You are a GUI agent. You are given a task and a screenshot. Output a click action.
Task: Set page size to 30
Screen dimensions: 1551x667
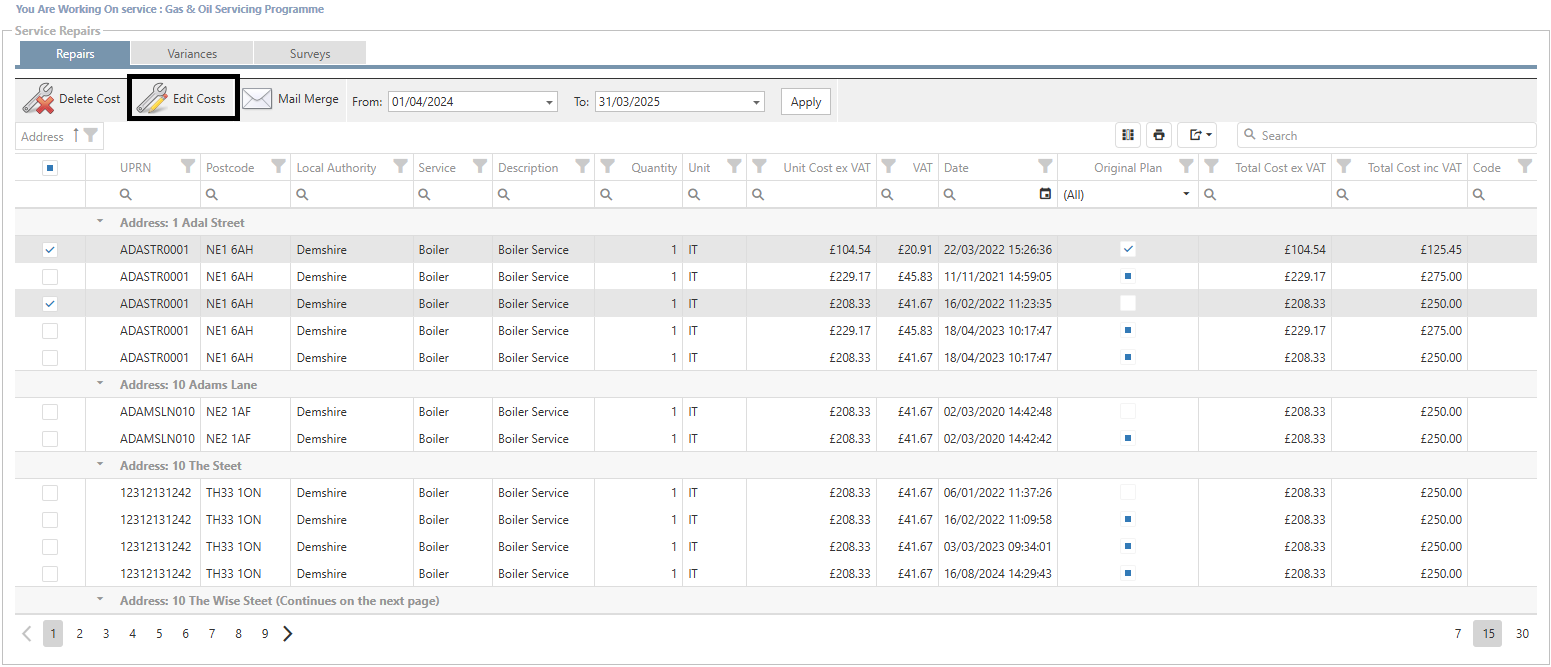1521,633
